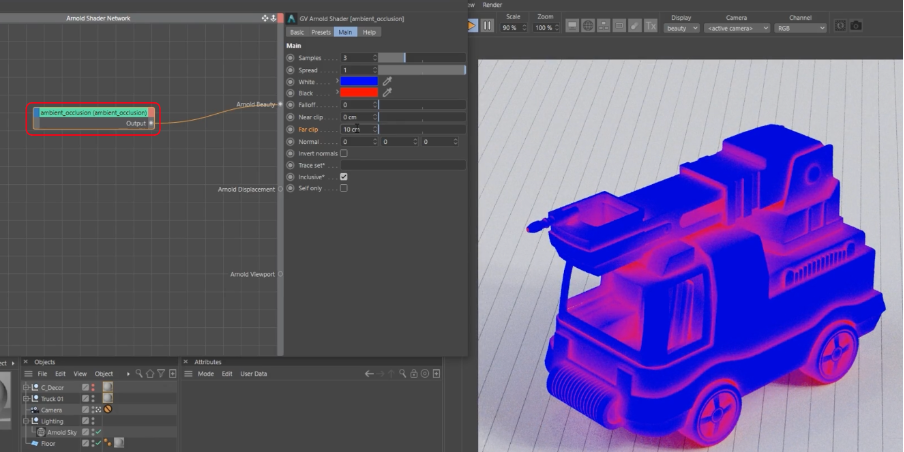
Task: Click the add-panel icon in Objects toolbar
Action: tap(172, 374)
